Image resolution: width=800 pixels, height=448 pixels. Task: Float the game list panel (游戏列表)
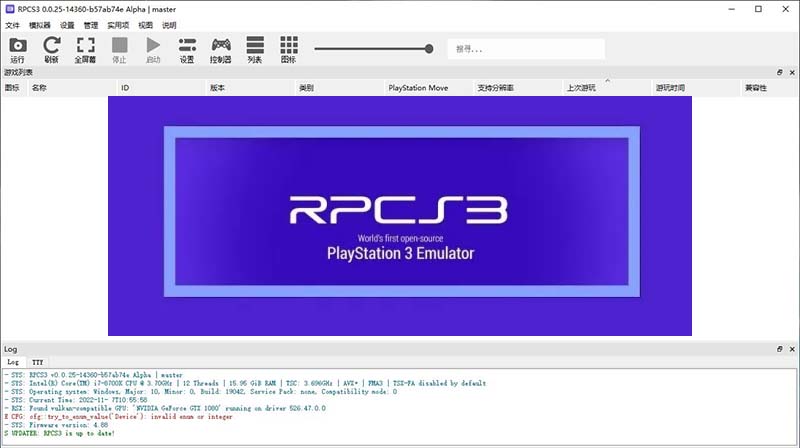779,72
